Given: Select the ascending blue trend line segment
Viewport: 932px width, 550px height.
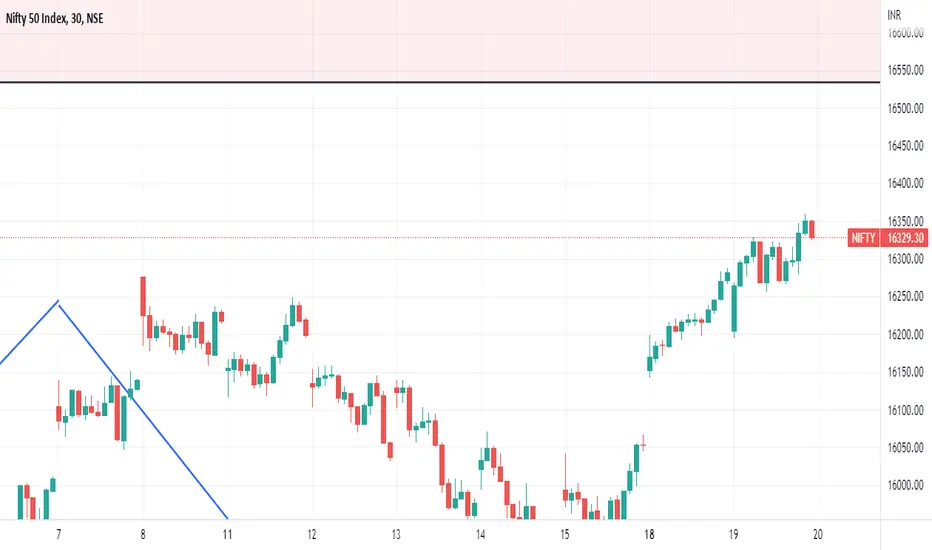Looking at the screenshot, I should coord(29,332).
